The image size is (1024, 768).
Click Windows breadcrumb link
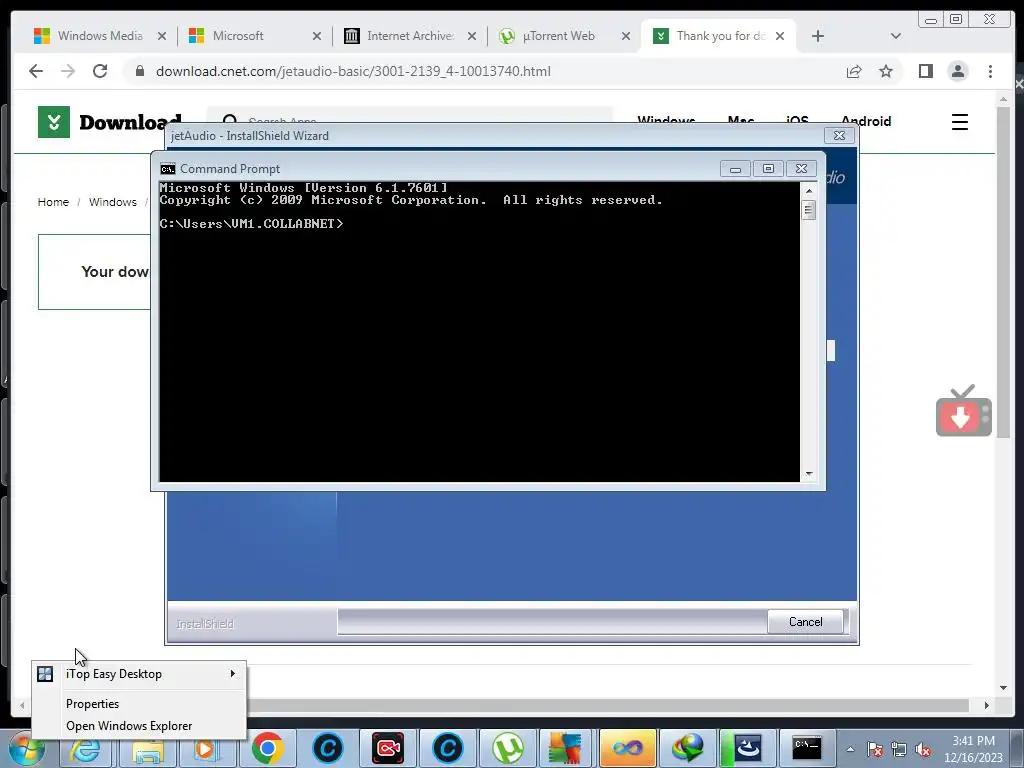click(112, 202)
